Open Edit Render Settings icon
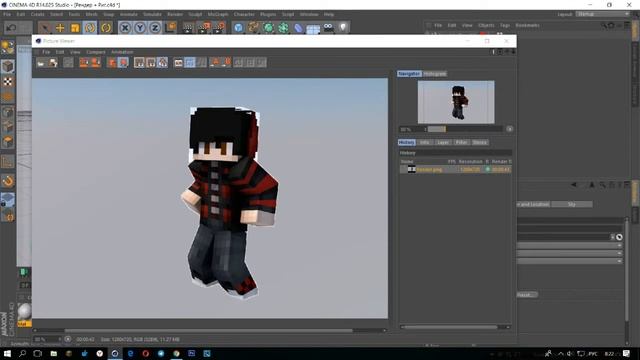This screenshot has width=640, height=360. pyautogui.click(x=219, y=28)
